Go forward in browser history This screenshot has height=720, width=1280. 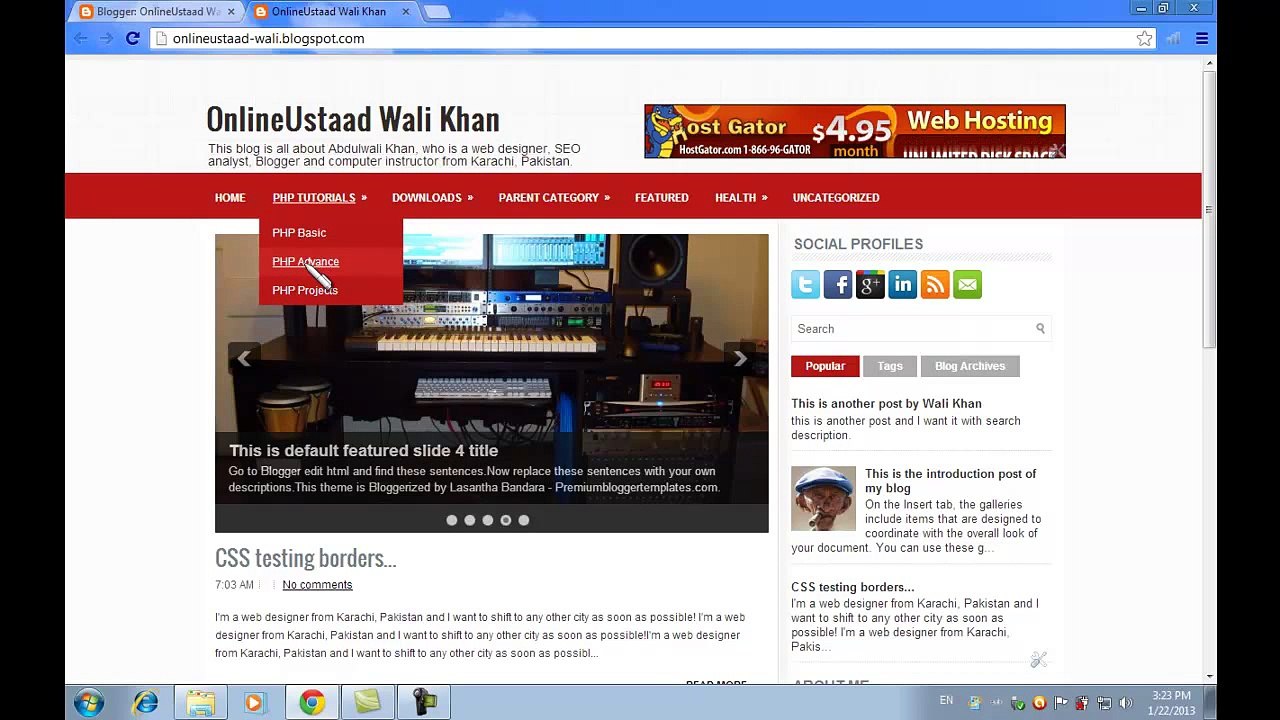pos(106,38)
